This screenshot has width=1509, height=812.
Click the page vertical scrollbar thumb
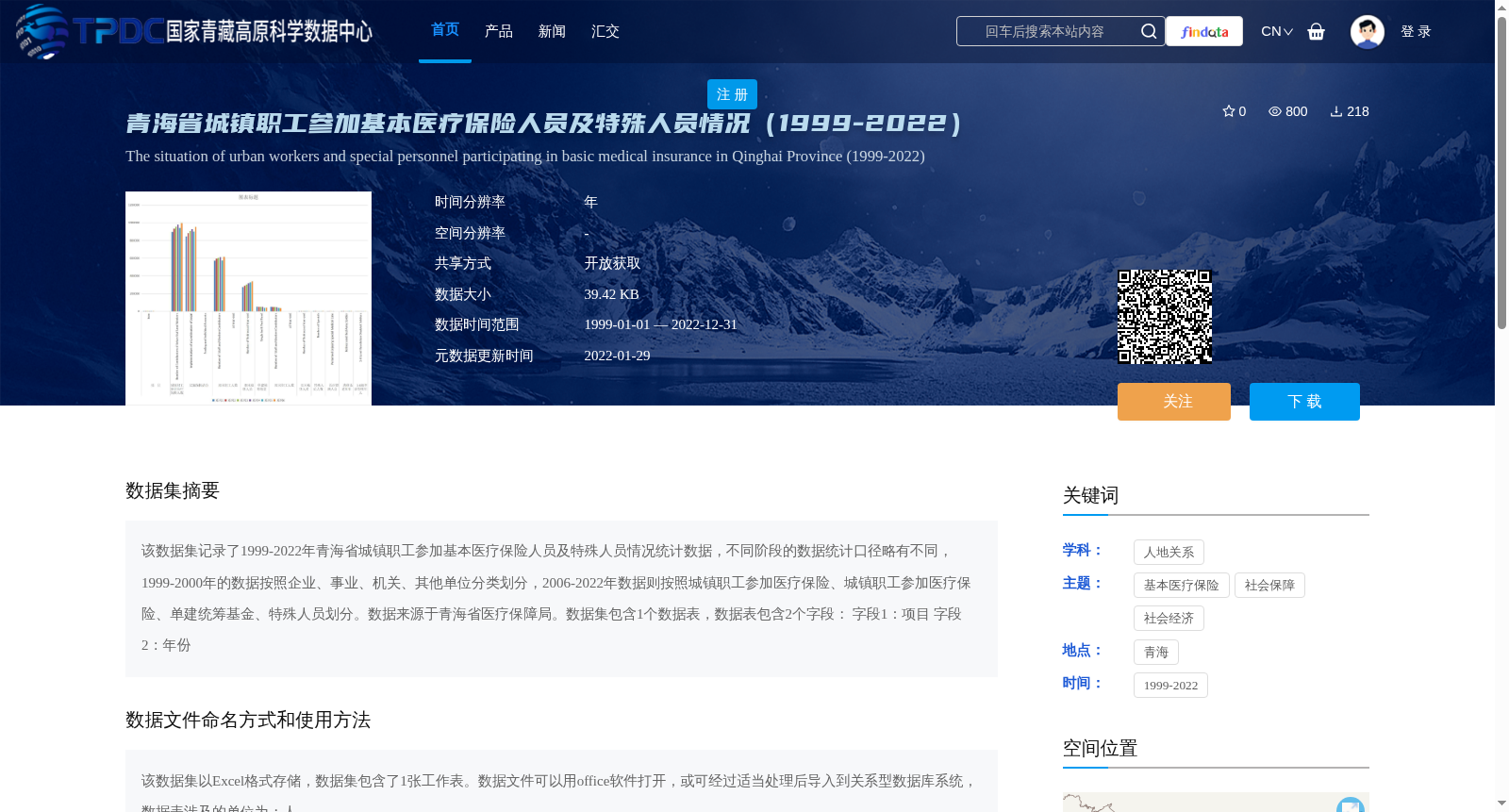pos(1501,172)
